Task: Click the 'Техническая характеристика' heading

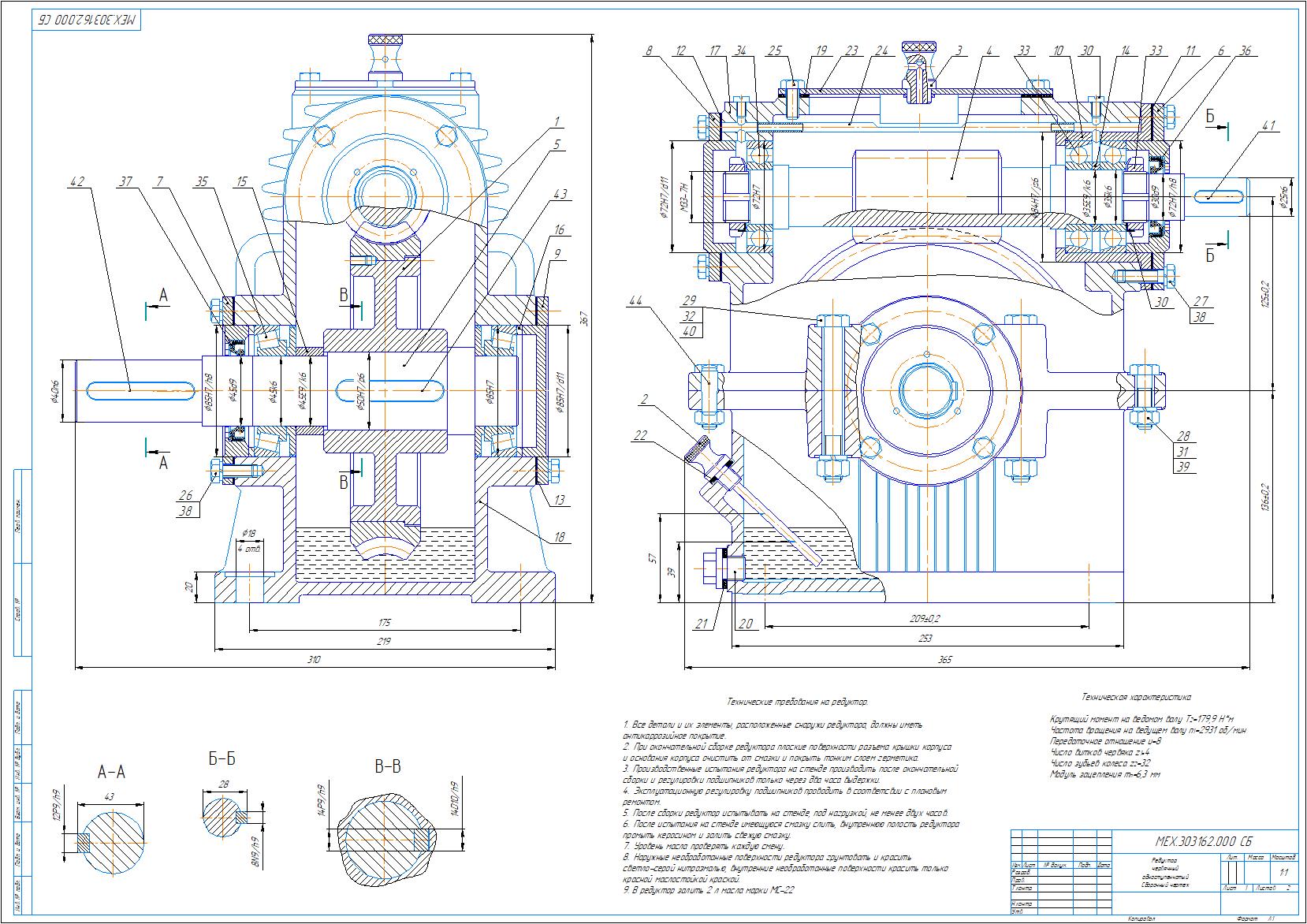Action: pyautogui.click(x=1137, y=697)
